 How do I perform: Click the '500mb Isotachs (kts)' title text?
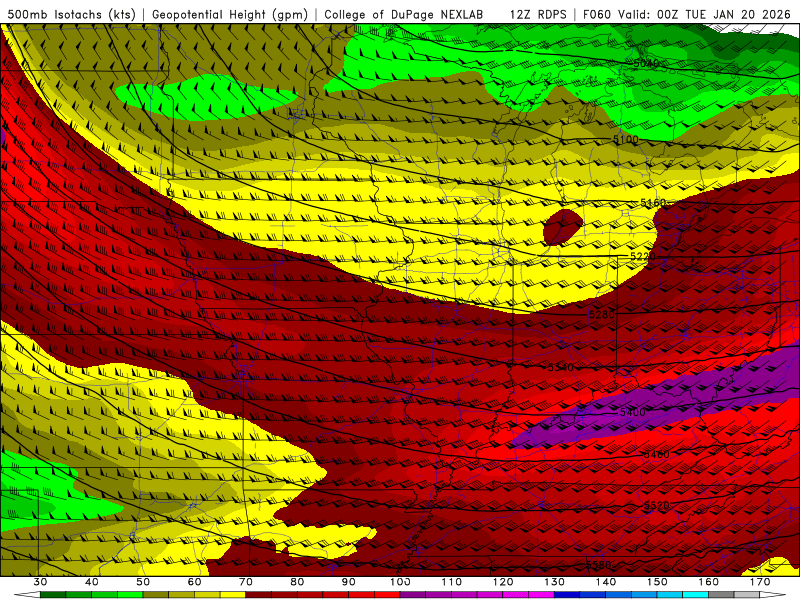point(71,15)
